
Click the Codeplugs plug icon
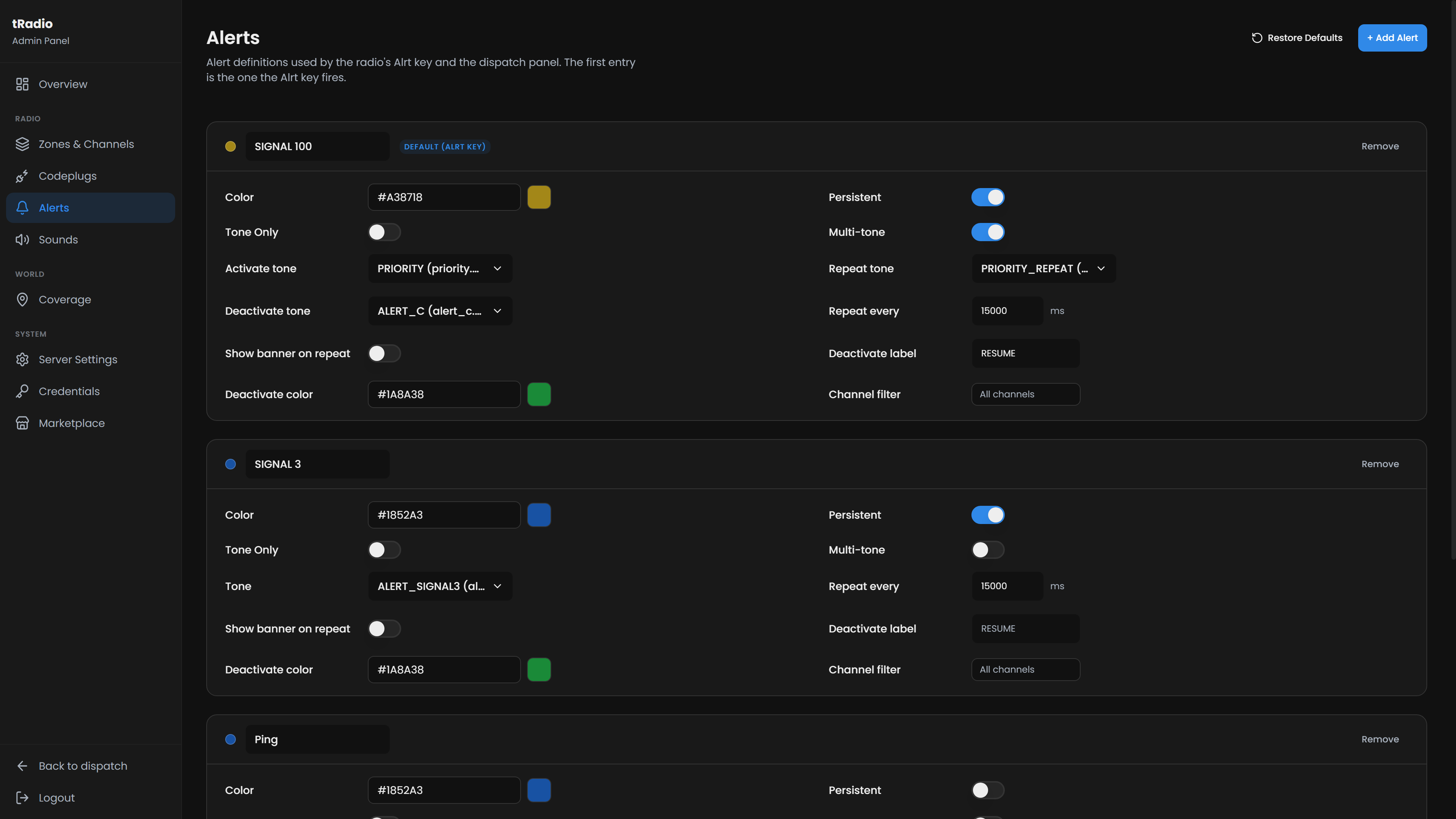tap(22, 176)
